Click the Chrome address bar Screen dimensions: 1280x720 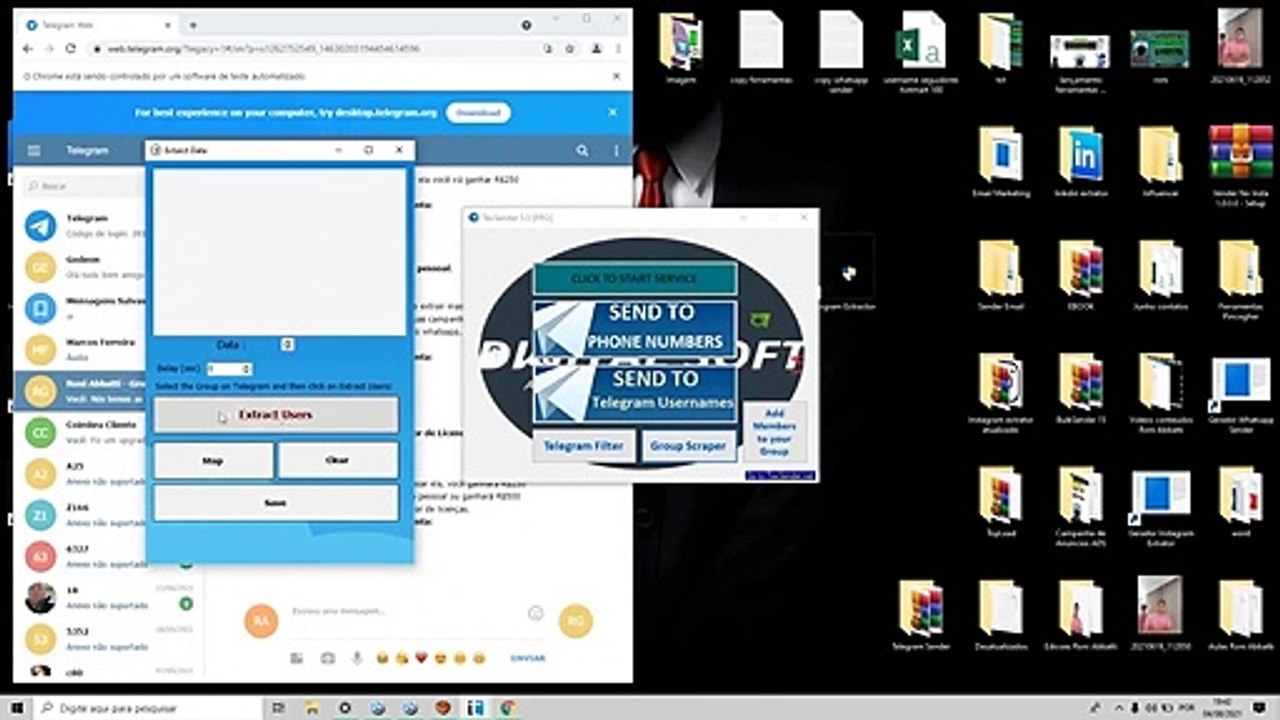pos(312,48)
